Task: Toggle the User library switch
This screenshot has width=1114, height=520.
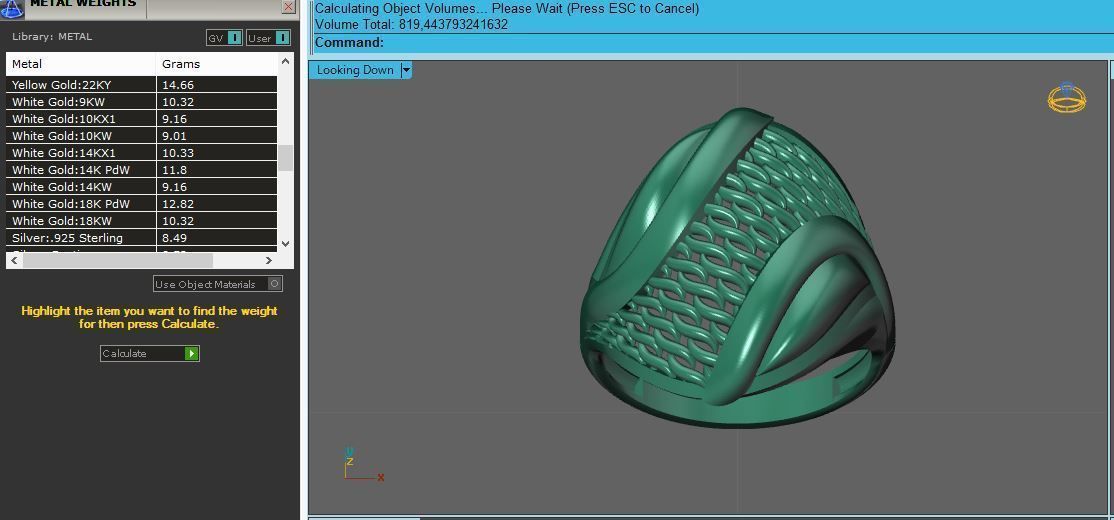Action: [282, 38]
